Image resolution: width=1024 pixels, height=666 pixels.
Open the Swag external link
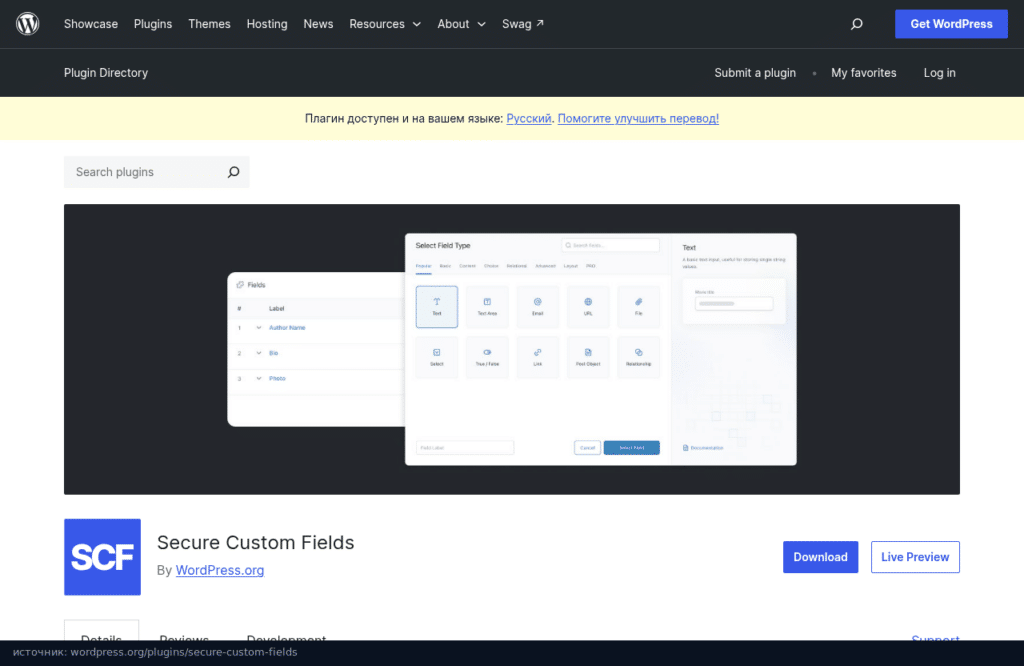(x=522, y=24)
